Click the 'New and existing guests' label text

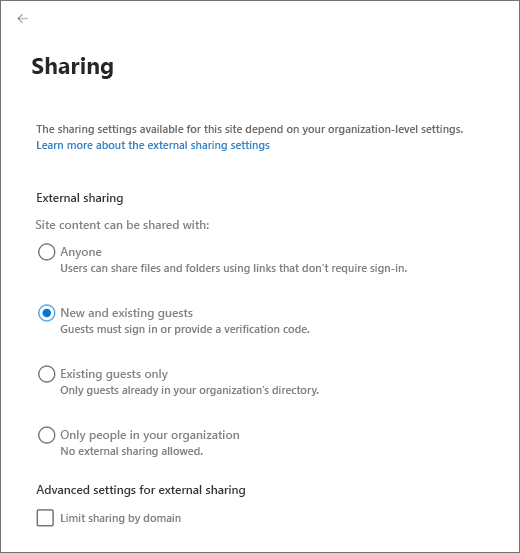pos(126,313)
